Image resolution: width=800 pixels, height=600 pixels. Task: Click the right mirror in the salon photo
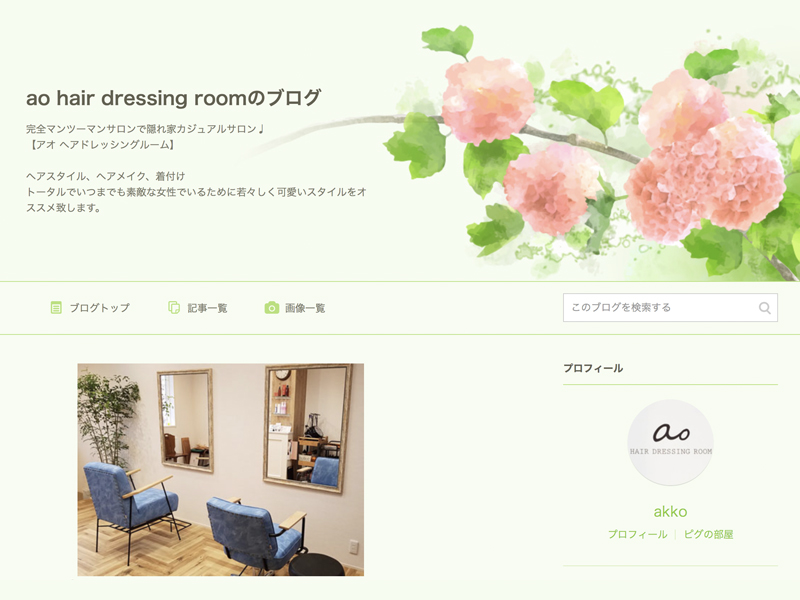tap(308, 428)
